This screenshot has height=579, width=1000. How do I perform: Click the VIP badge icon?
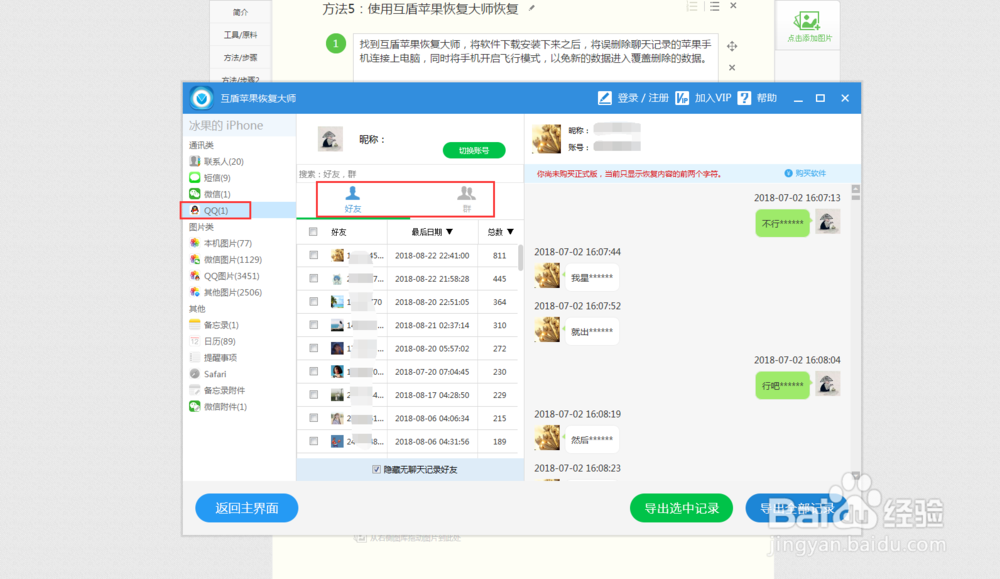pos(682,98)
